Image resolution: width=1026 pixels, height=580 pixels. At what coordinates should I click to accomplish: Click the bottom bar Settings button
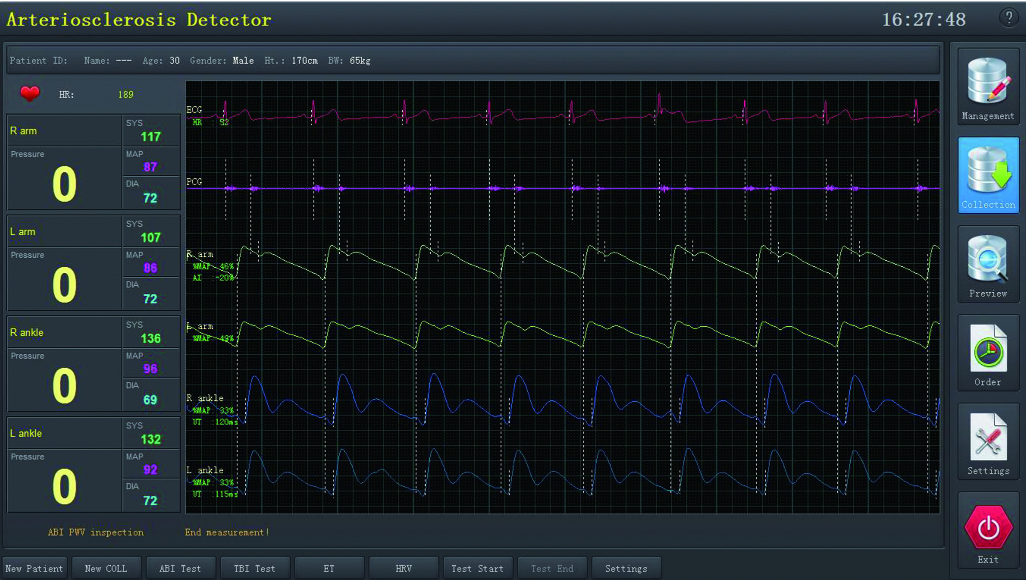coord(626,568)
